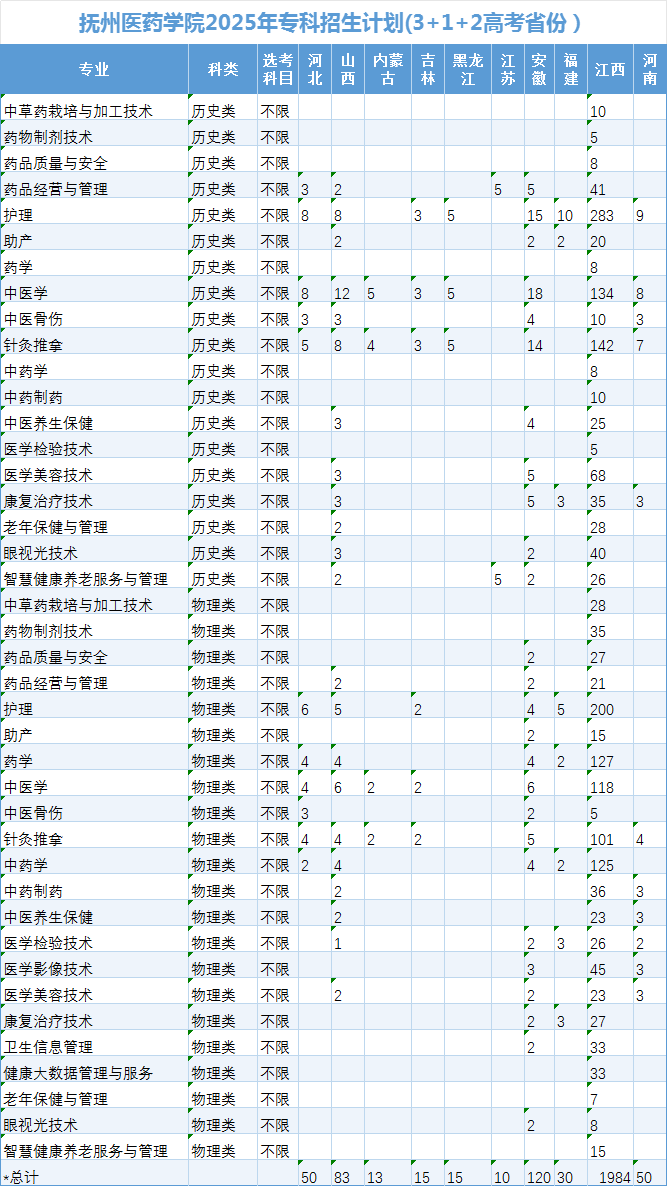Click the 50 total under 河北

[309, 1177]
